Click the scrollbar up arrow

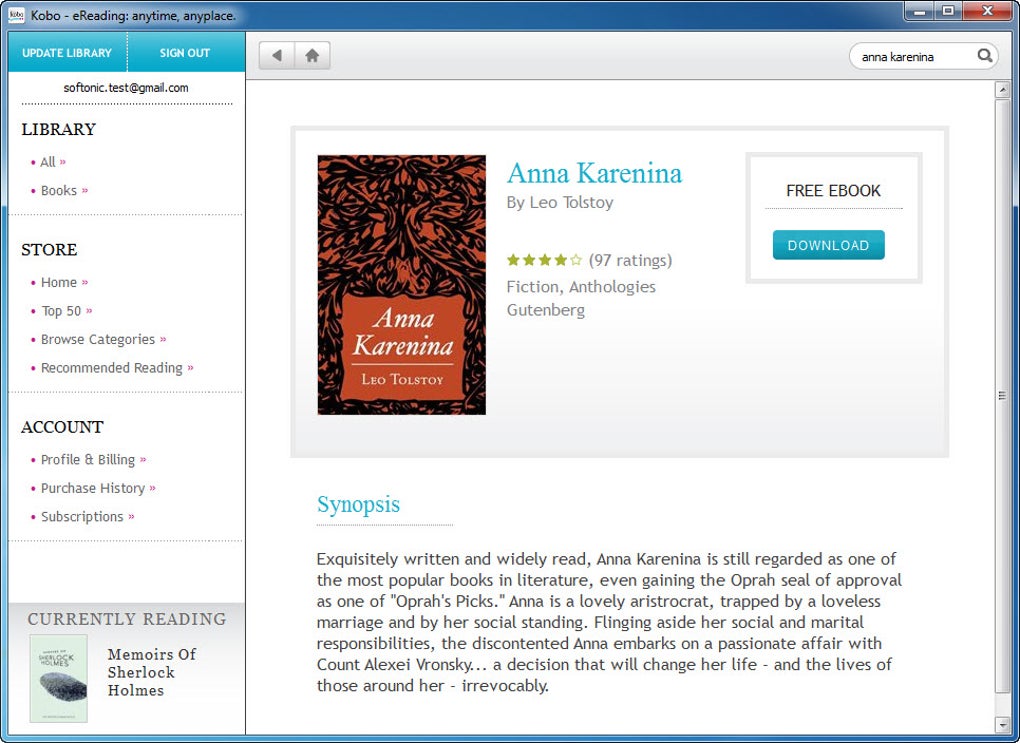[1002, 89]
